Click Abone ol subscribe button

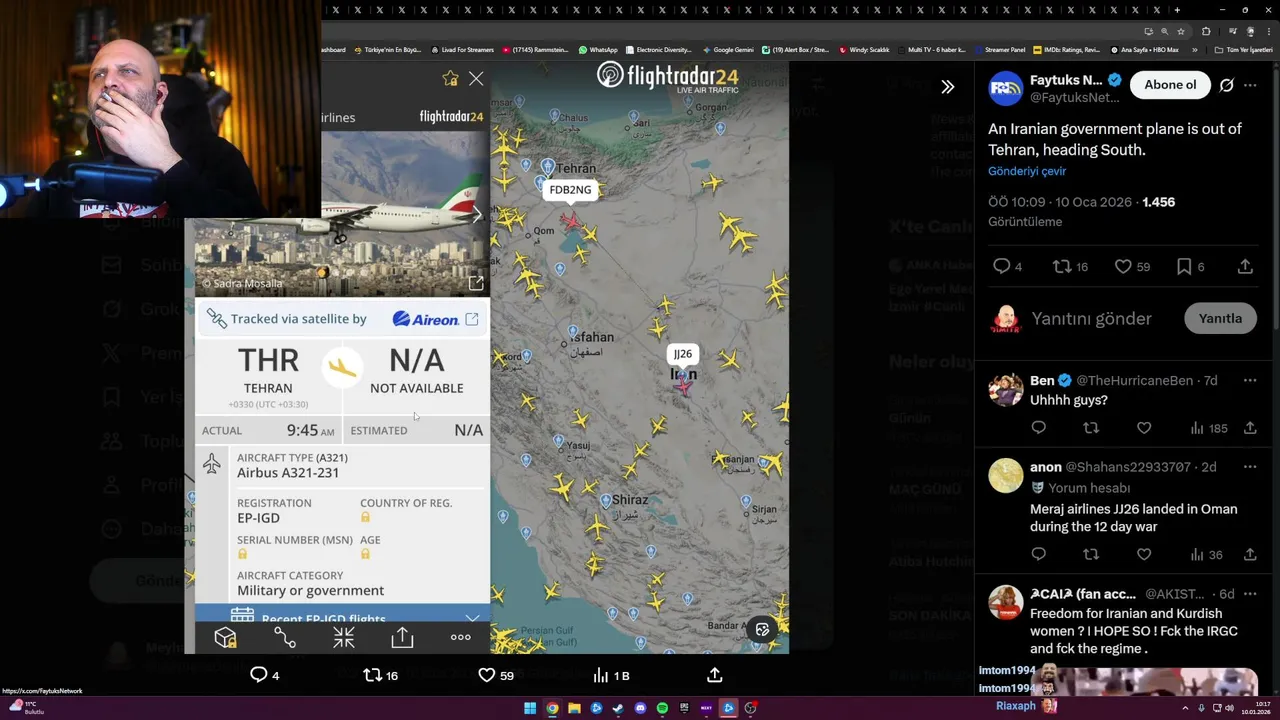[x=1170, y=85]
